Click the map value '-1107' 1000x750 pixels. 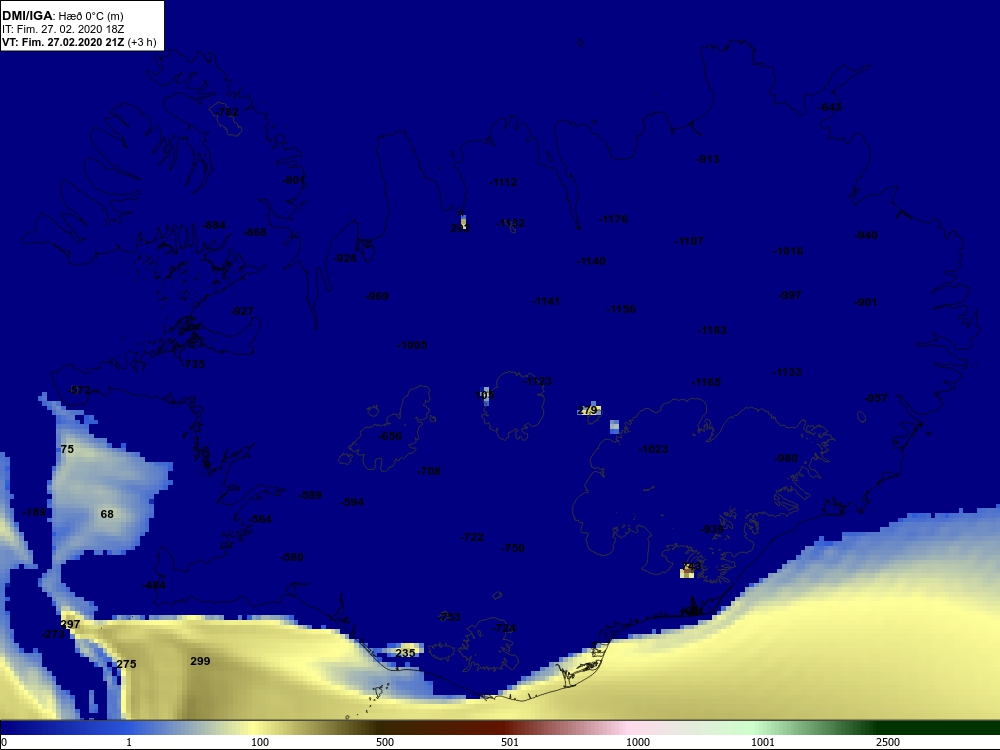tap(689, 241)
